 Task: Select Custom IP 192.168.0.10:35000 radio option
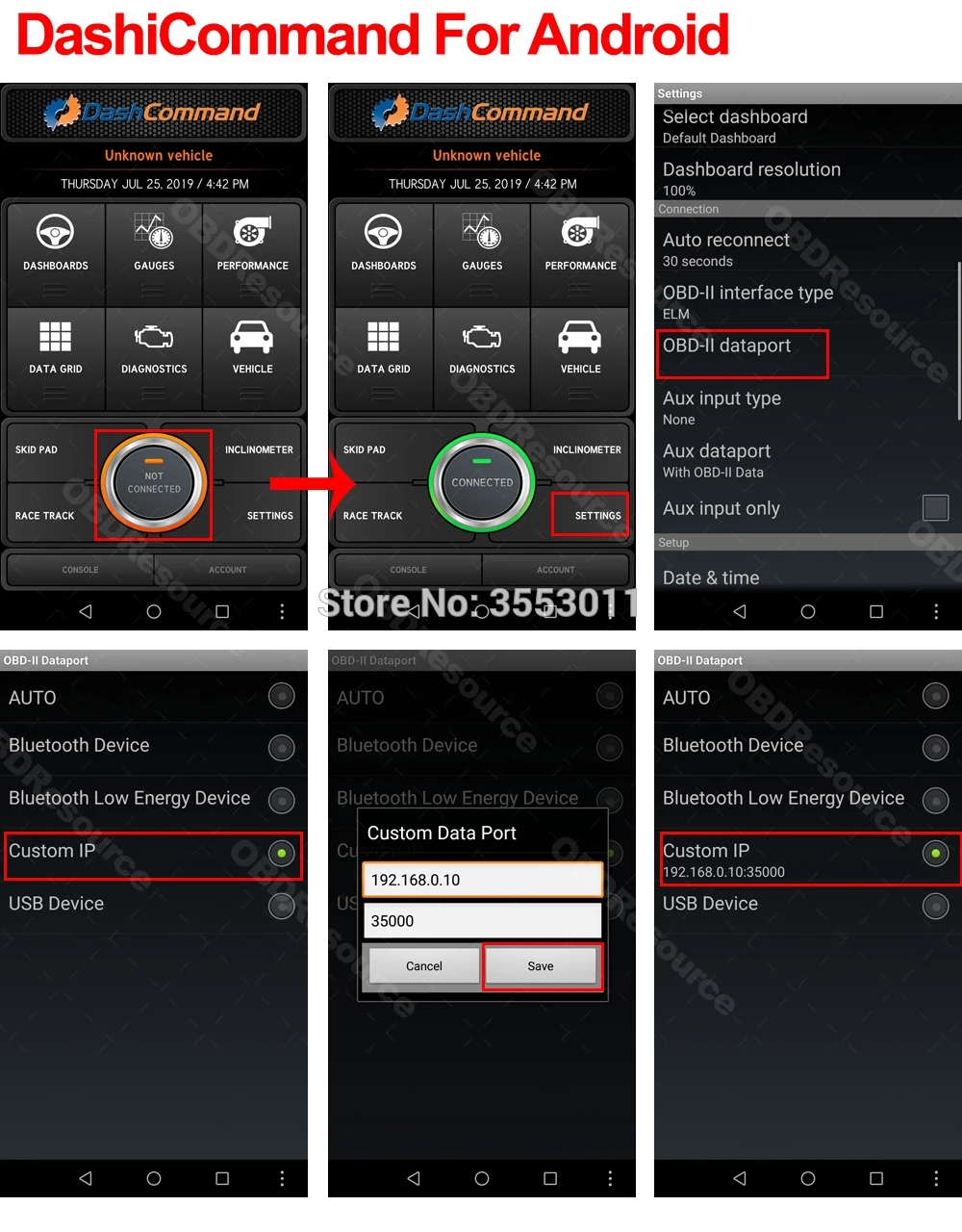[936, 854]
